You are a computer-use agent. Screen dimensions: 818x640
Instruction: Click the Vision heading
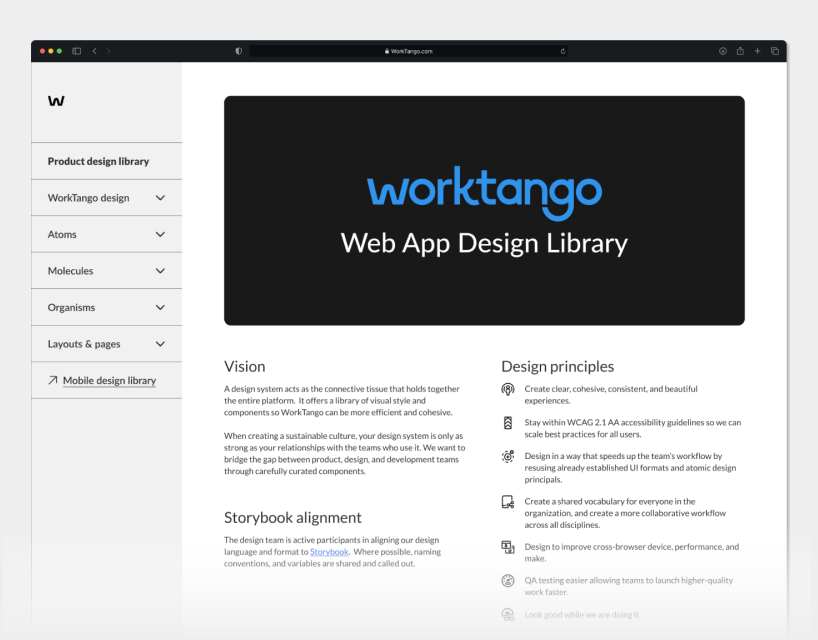point(245,366)
